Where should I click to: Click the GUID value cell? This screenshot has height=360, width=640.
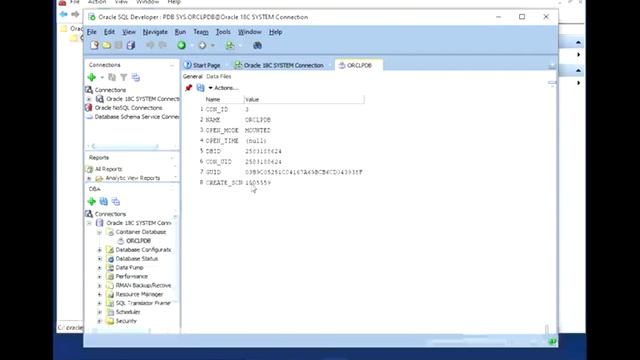pyautogui.click(x=304, y=172)
